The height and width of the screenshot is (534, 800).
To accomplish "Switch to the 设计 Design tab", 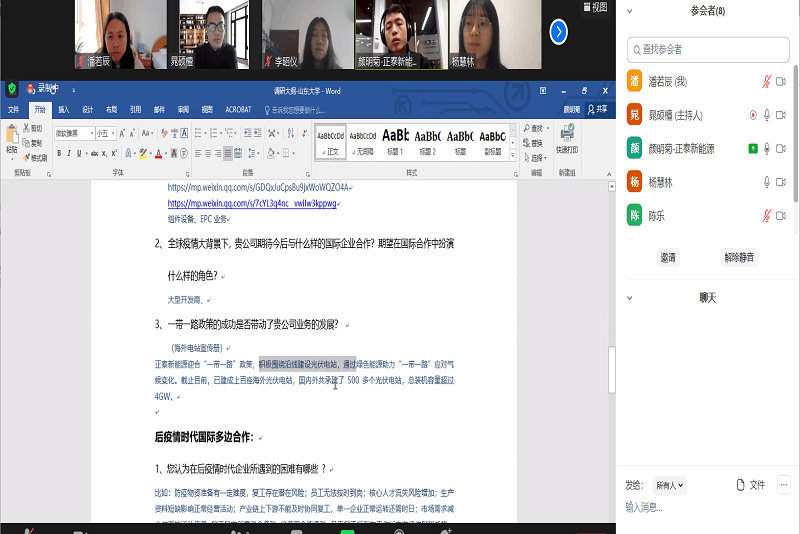I will pos(88,110).
